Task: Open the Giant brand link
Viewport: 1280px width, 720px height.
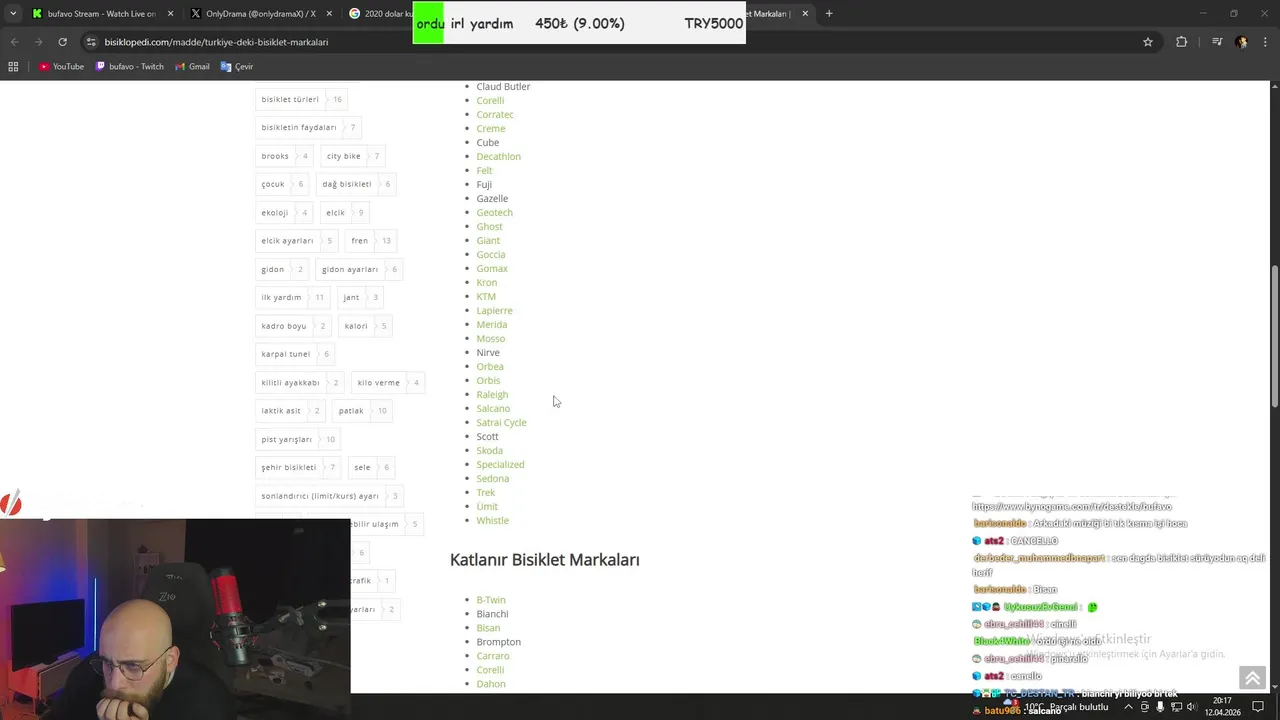Action: (488, 240)
